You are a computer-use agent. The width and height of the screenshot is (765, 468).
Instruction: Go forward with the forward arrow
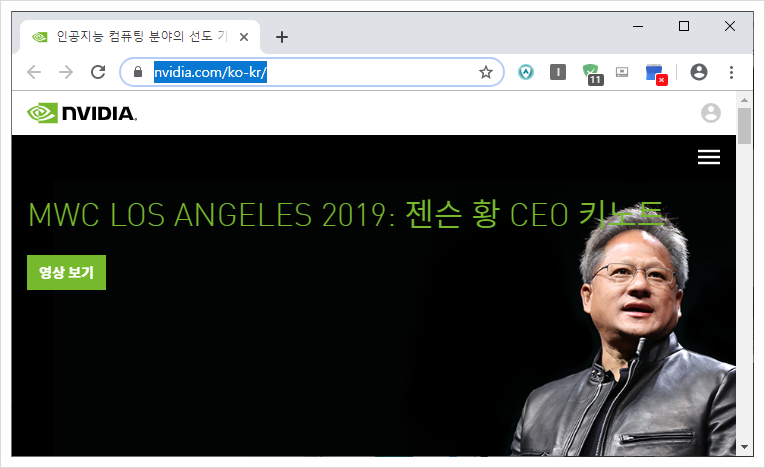click(66, 72)
